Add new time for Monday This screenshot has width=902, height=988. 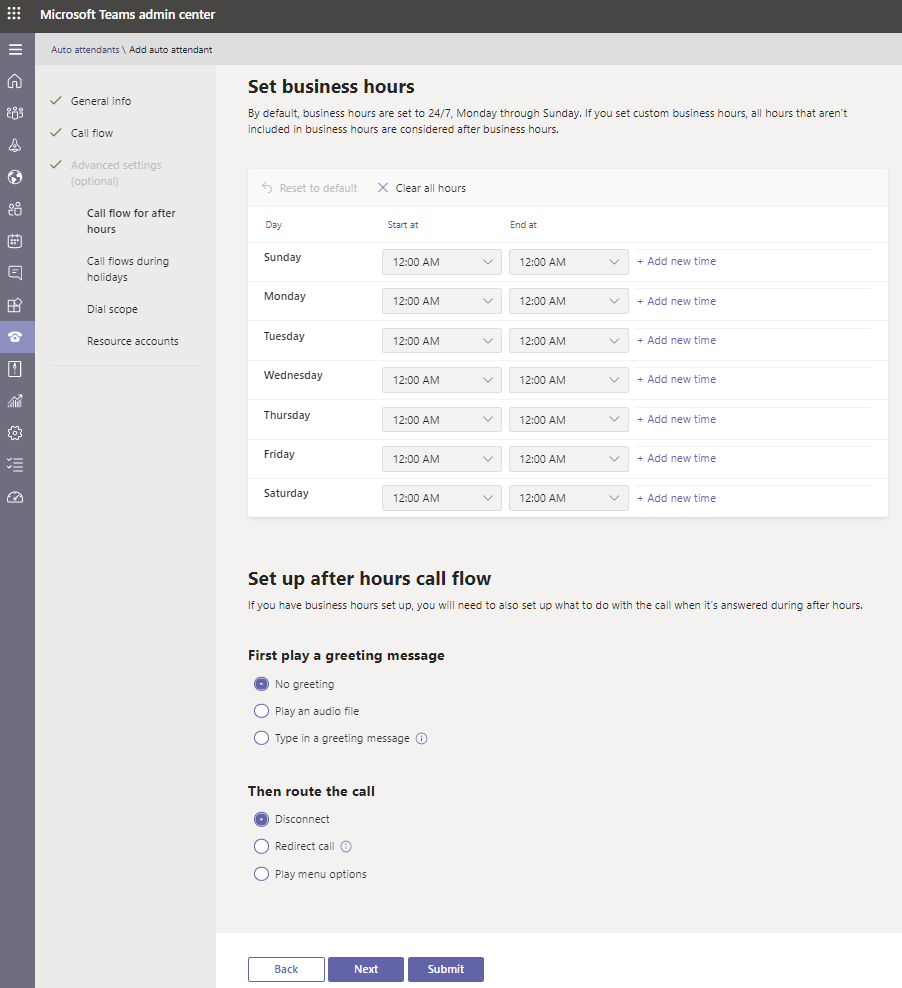[x=677, y=301]
